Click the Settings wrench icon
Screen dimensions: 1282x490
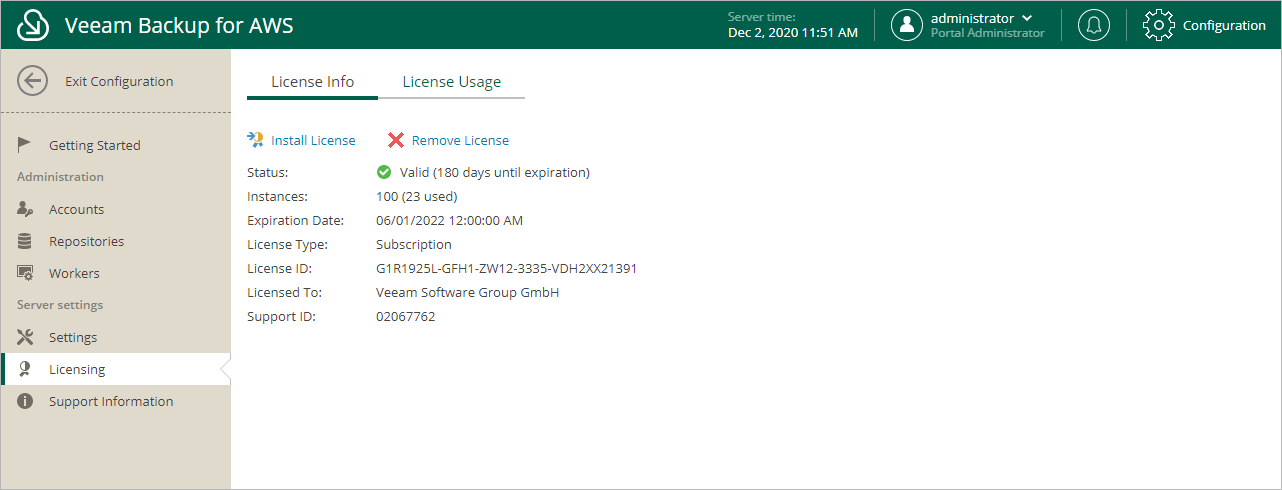tap(26, 337)
